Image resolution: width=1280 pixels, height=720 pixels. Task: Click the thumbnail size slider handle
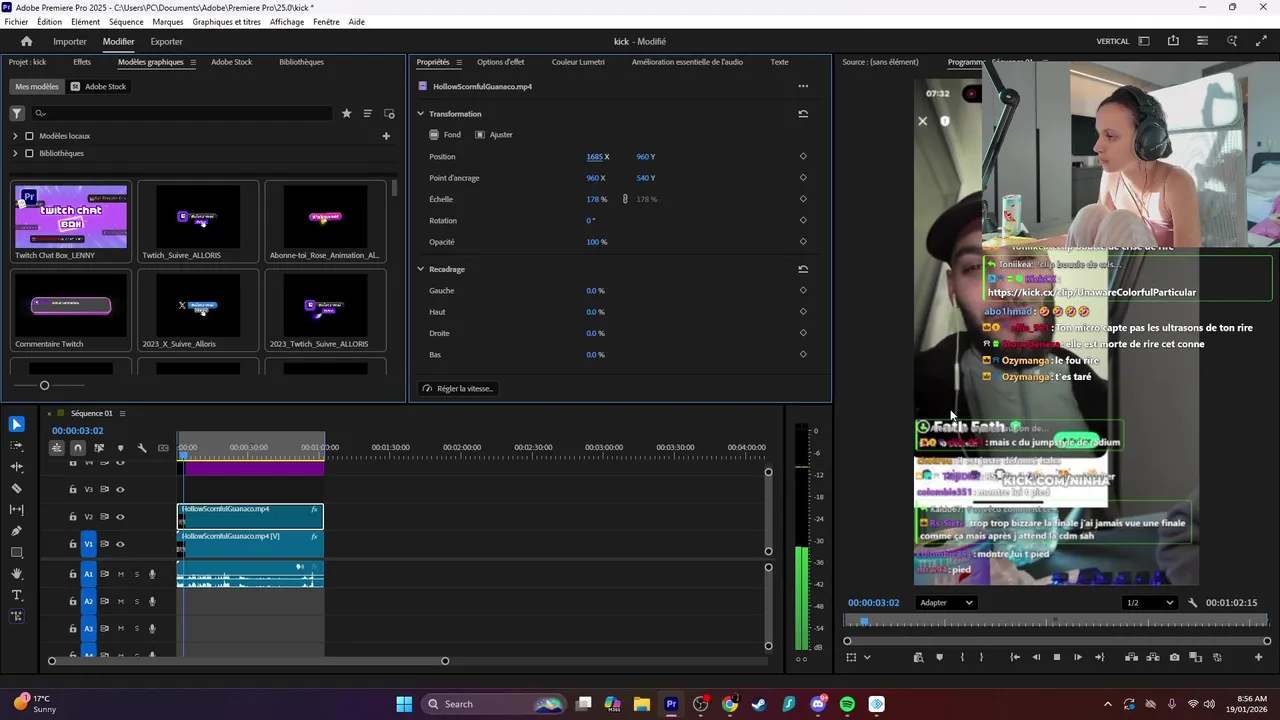[x=44, y=385]
